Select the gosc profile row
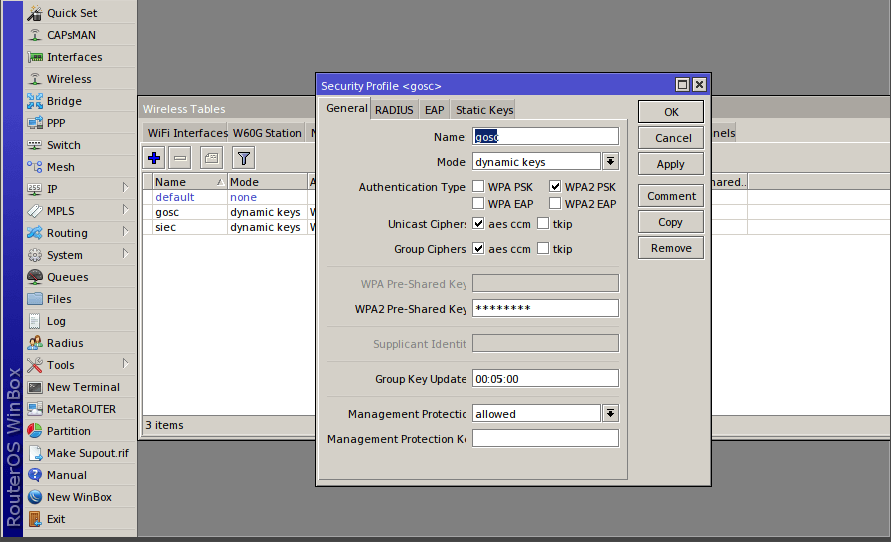Screen dimensions: 891x542 pyautogui.click(x=230, y=212)
